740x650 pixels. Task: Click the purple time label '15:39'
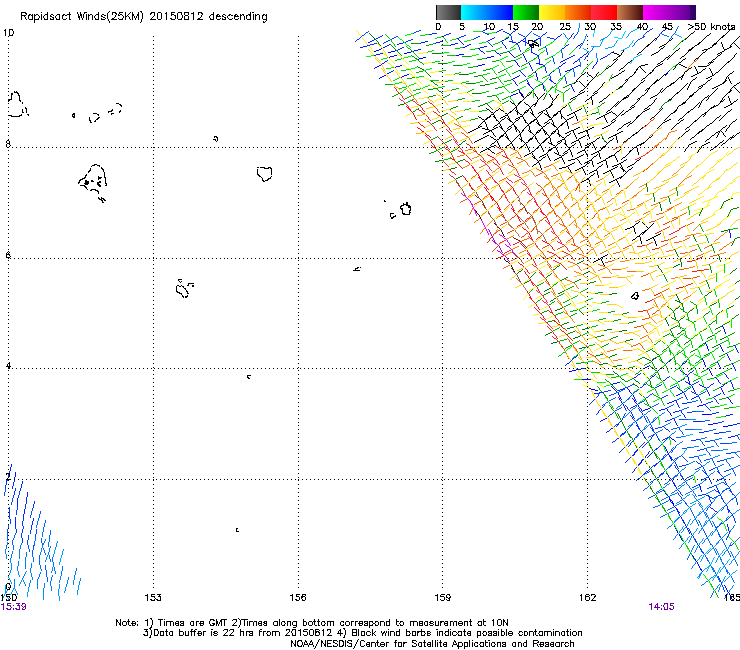(14, 607)
